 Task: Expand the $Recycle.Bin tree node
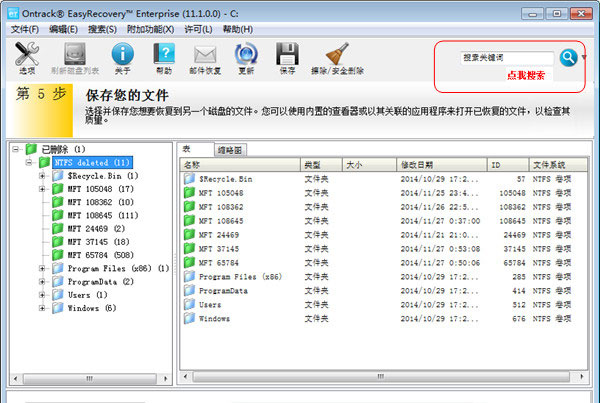tap(42, 176)
